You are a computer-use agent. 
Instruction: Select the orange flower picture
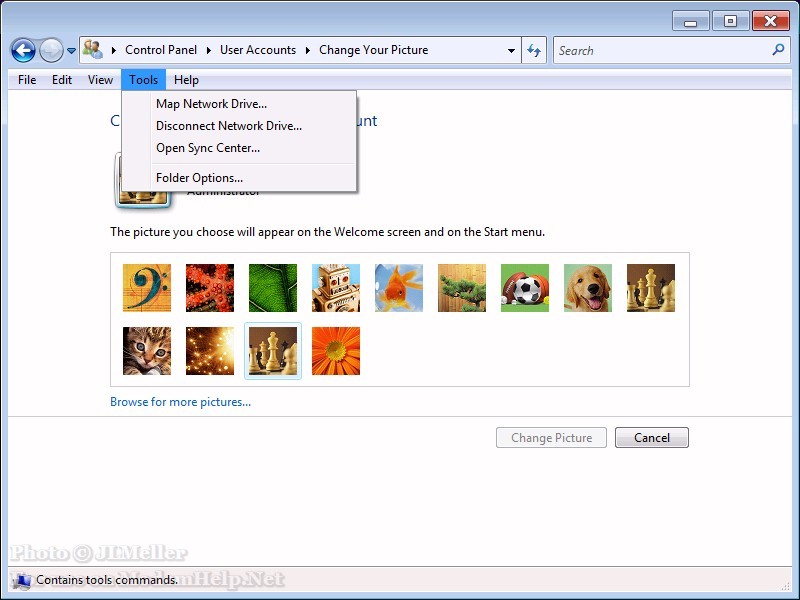336,351
